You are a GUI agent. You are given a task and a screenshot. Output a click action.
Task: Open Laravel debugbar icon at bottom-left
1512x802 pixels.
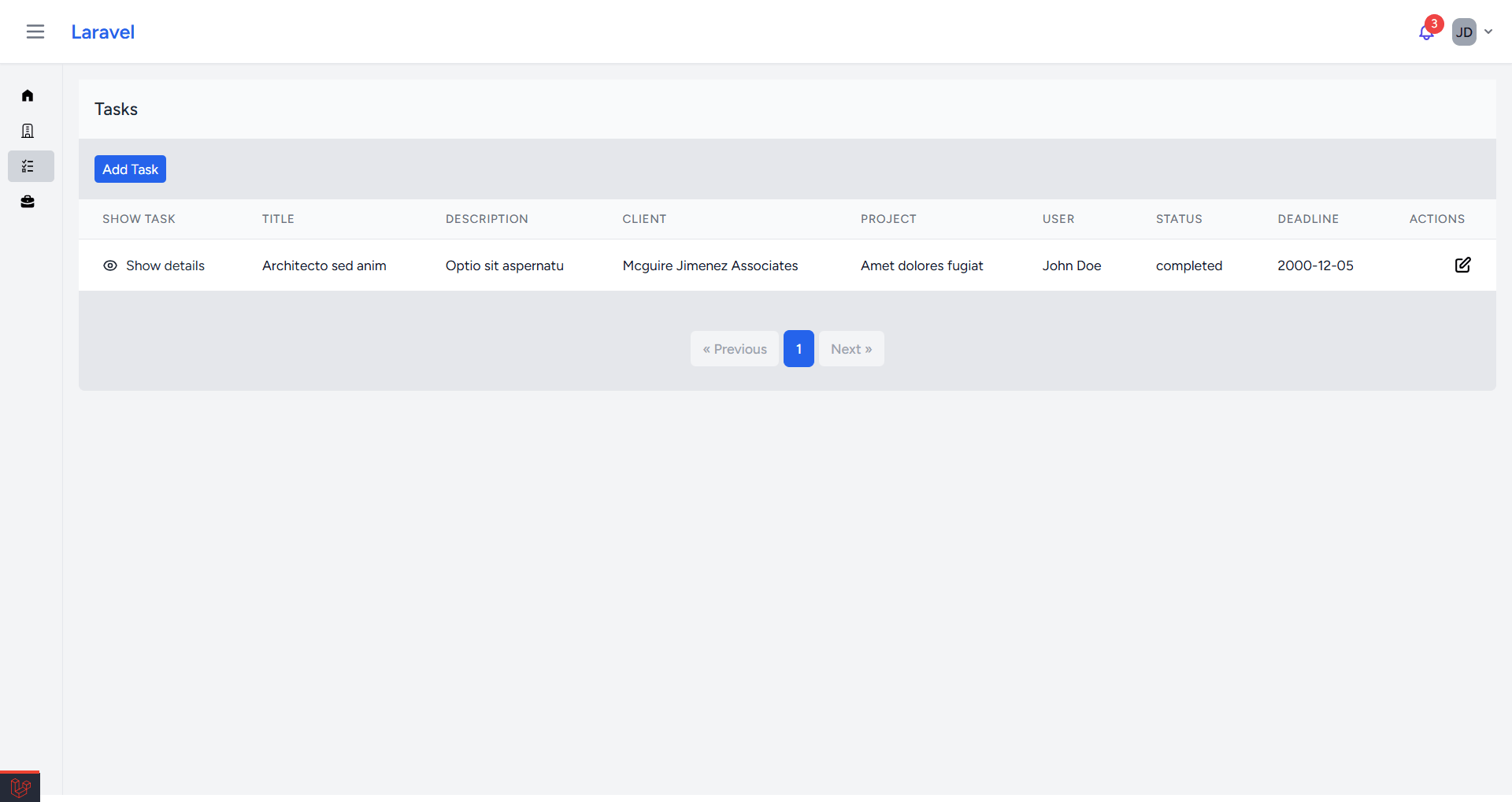click(x=20, y=787)
